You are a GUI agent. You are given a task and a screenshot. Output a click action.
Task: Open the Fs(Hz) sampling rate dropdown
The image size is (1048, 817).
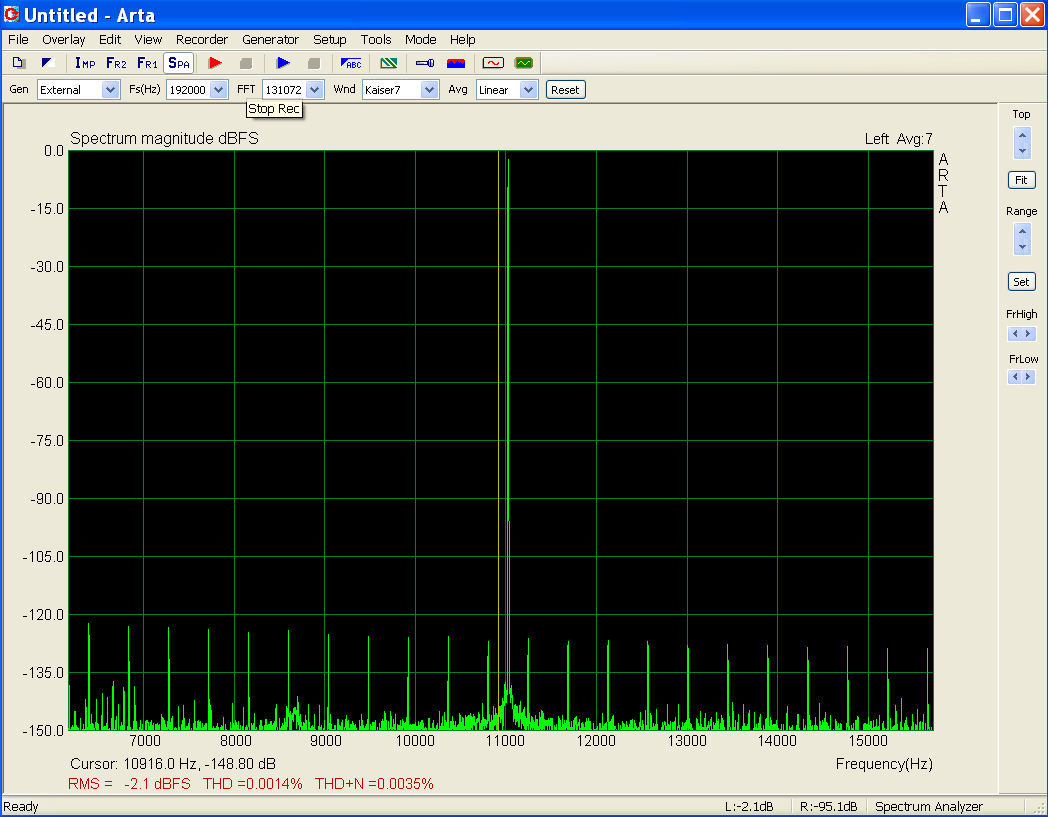[x=197, y=90]
